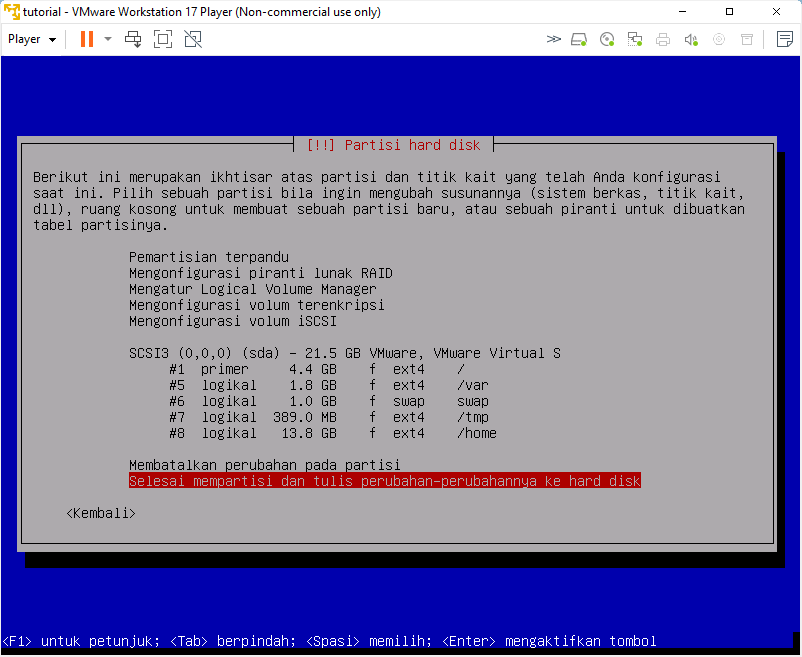
Task: Open CD/DVD drive device icon
Action: pos(607,39)
